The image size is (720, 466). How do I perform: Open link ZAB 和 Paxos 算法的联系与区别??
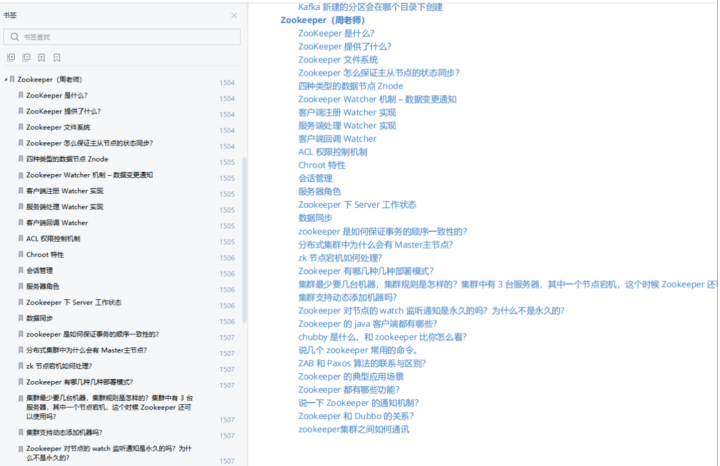point(362,363)
